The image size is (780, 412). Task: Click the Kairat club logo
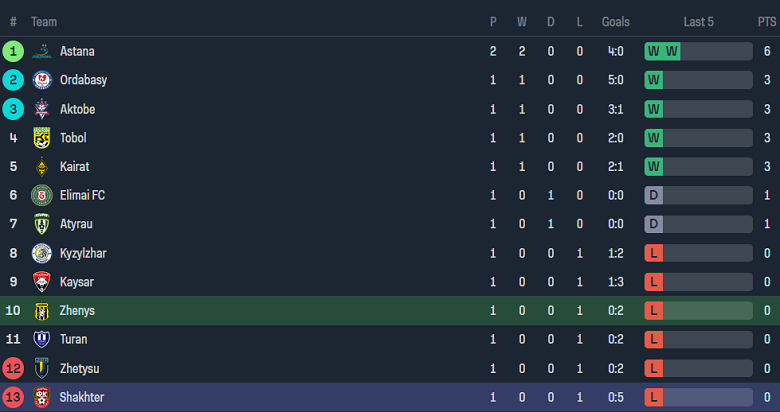(x=42, y=167)
